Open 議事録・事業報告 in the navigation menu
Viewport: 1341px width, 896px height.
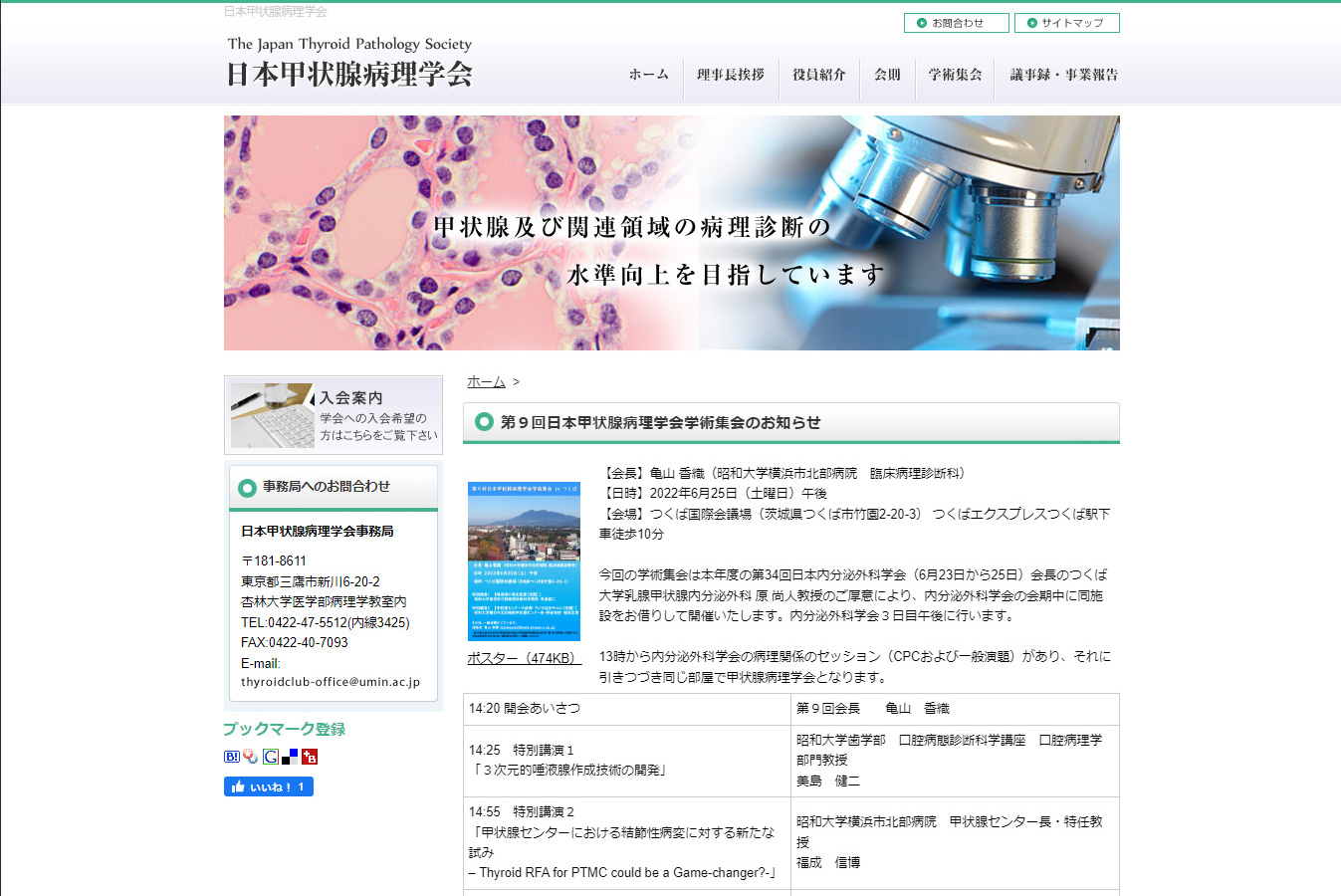(1063, 75)
